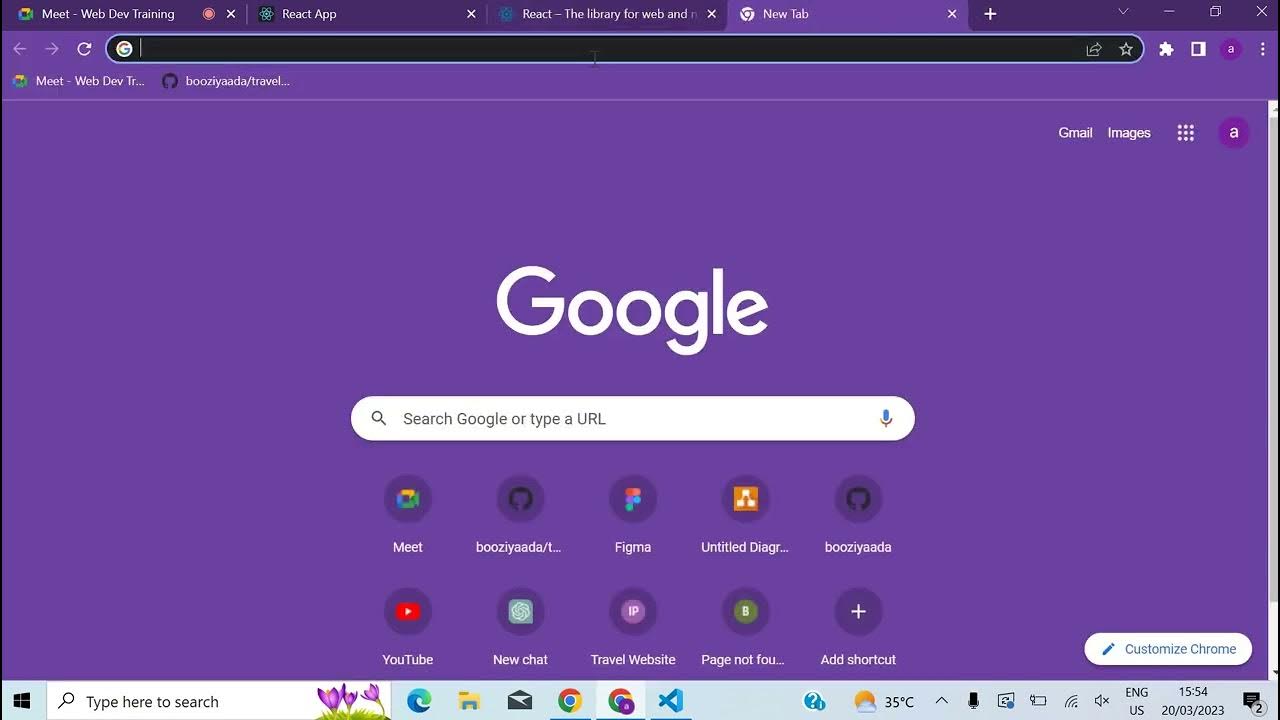Open Meet - Web Dev Tr... bookmark
Screen dimensions: 1280x720
click(x=80, y=81)
